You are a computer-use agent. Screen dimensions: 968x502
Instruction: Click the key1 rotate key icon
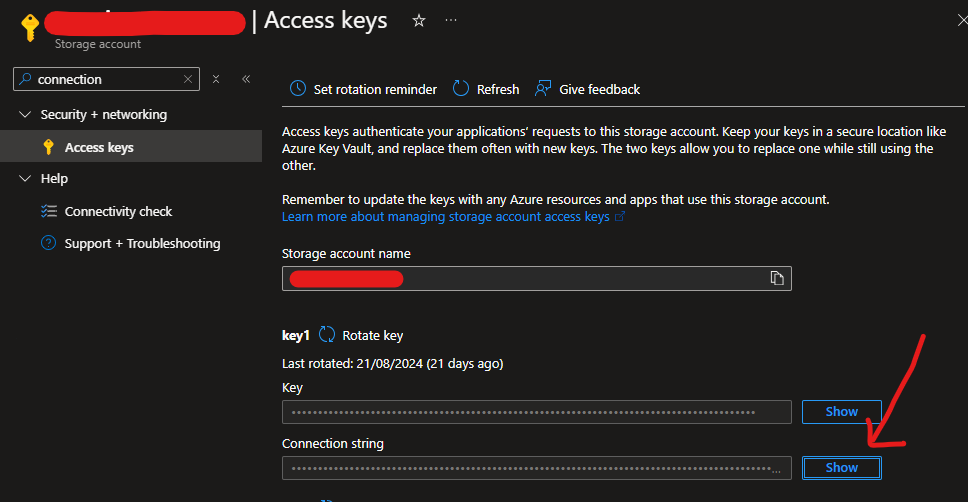tap(327, 336)
